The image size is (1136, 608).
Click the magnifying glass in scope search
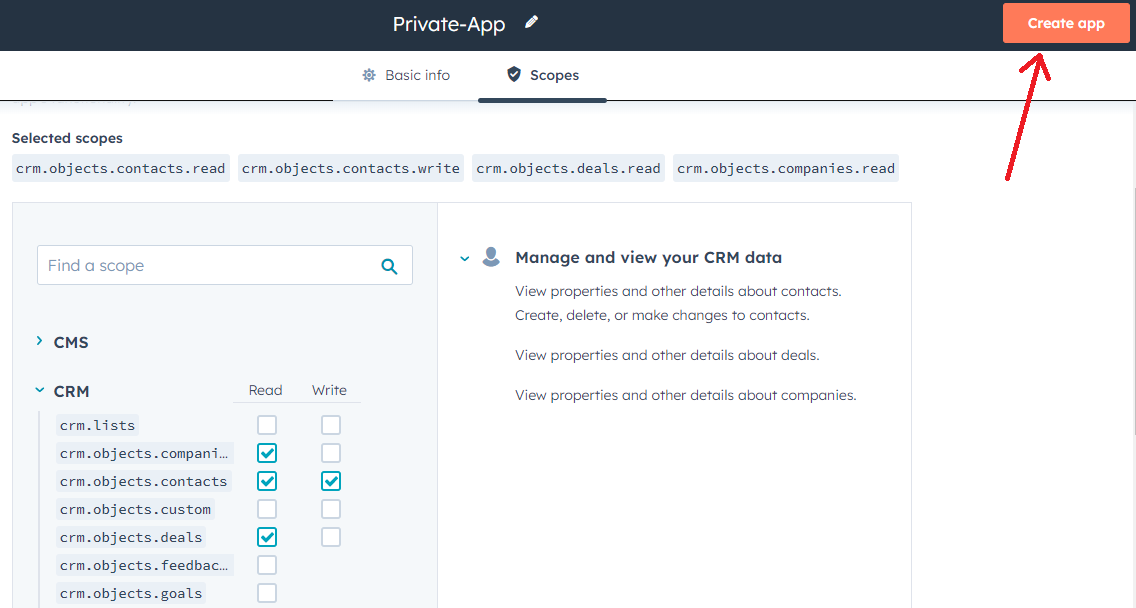click(x=389, y=265)
